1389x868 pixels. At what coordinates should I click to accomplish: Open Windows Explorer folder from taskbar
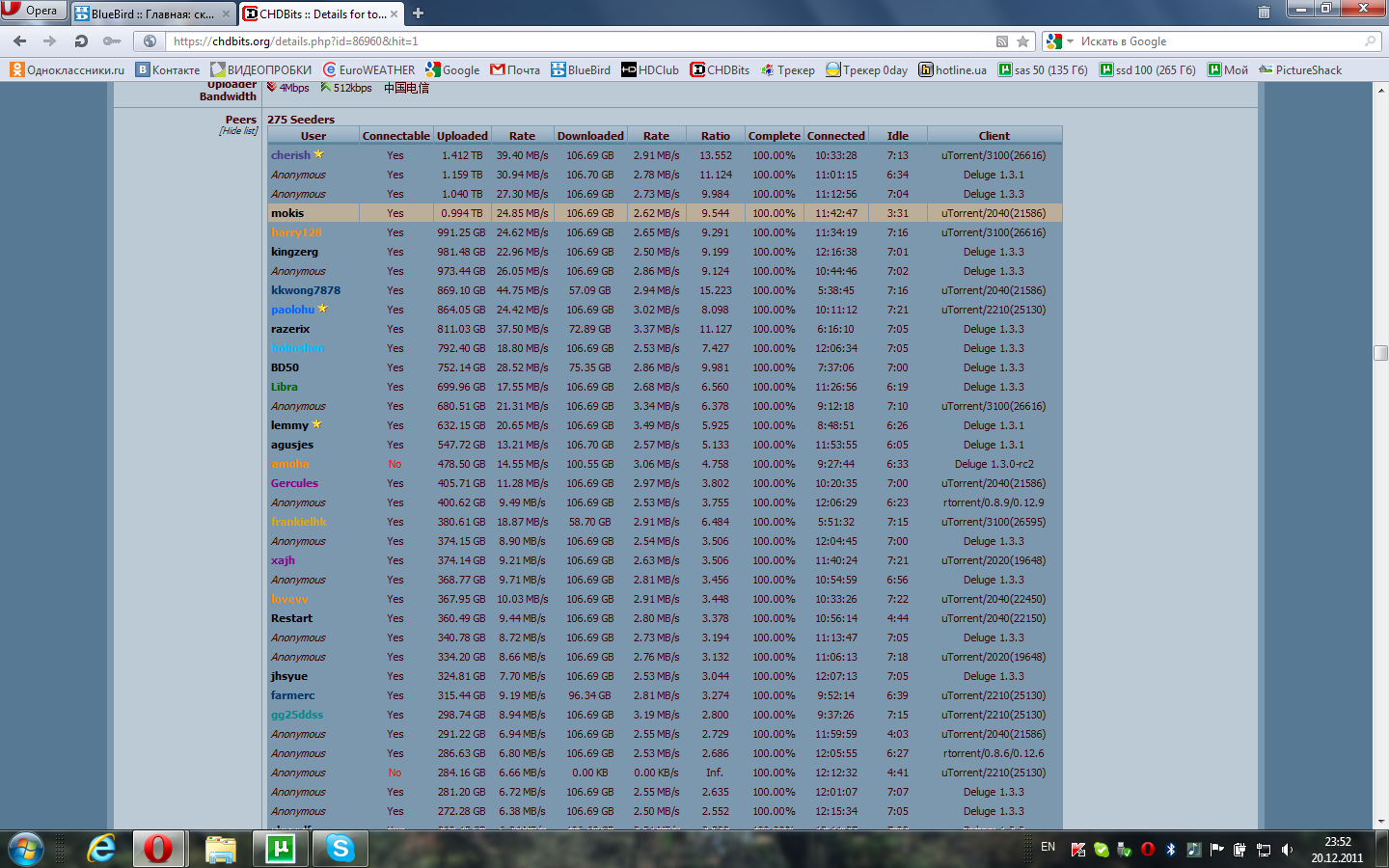(x=220, y=849)
